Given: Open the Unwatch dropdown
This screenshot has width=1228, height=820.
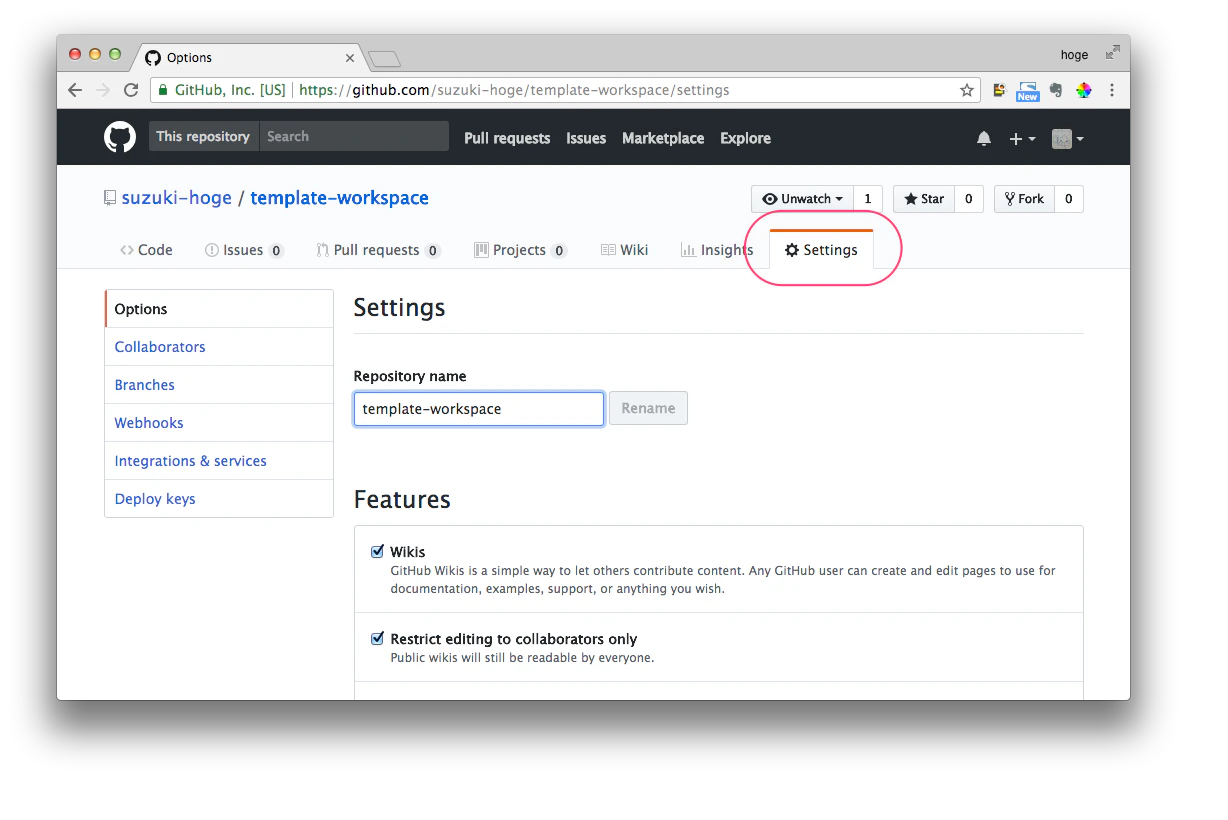Looking at the screenshot, I should pyautogui.click(x=803, y=199).
